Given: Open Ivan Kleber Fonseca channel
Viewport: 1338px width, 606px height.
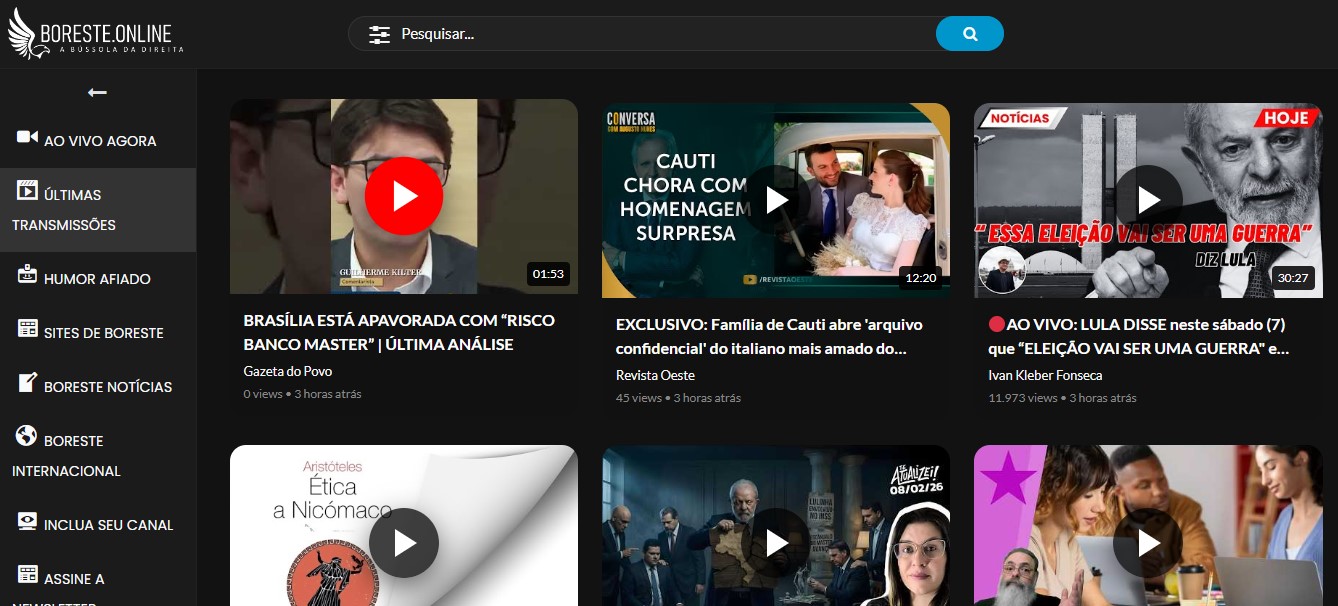Looking at the screenshot, I should 1045,375.
